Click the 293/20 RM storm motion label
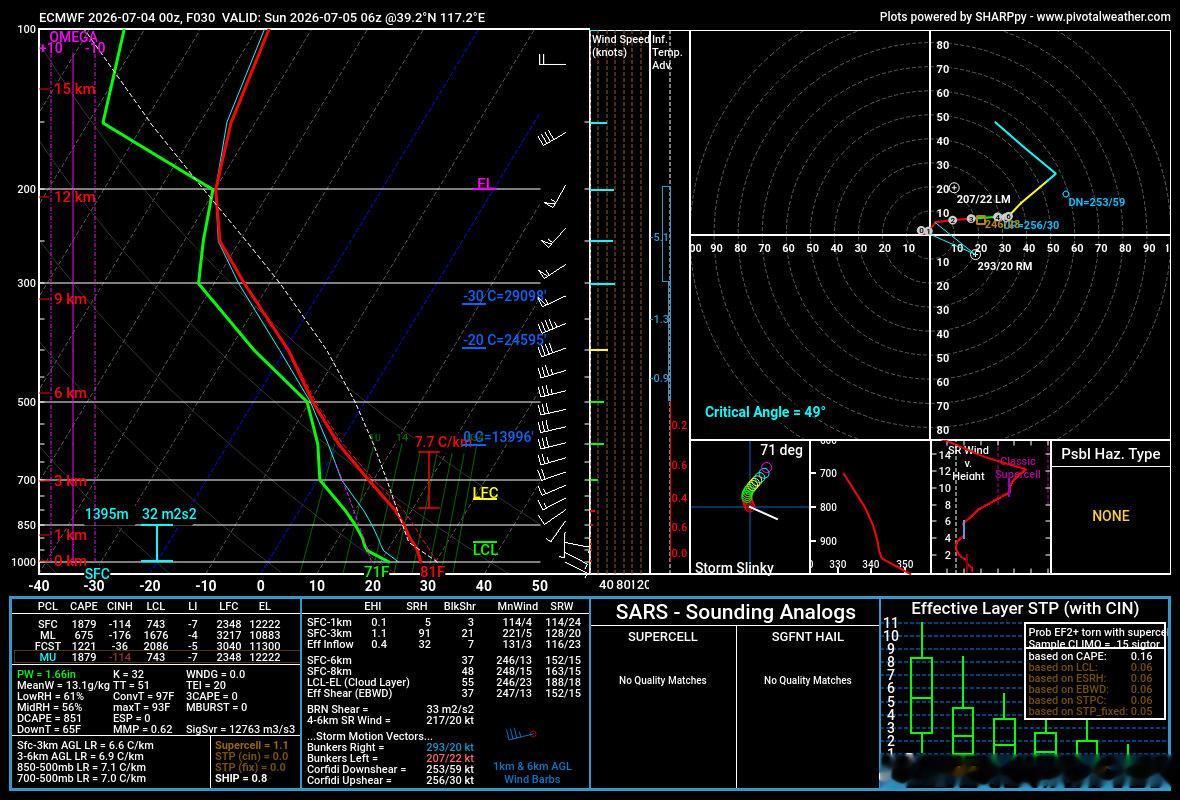The height and width of the screenshot is (800, 1180). 1005,266
